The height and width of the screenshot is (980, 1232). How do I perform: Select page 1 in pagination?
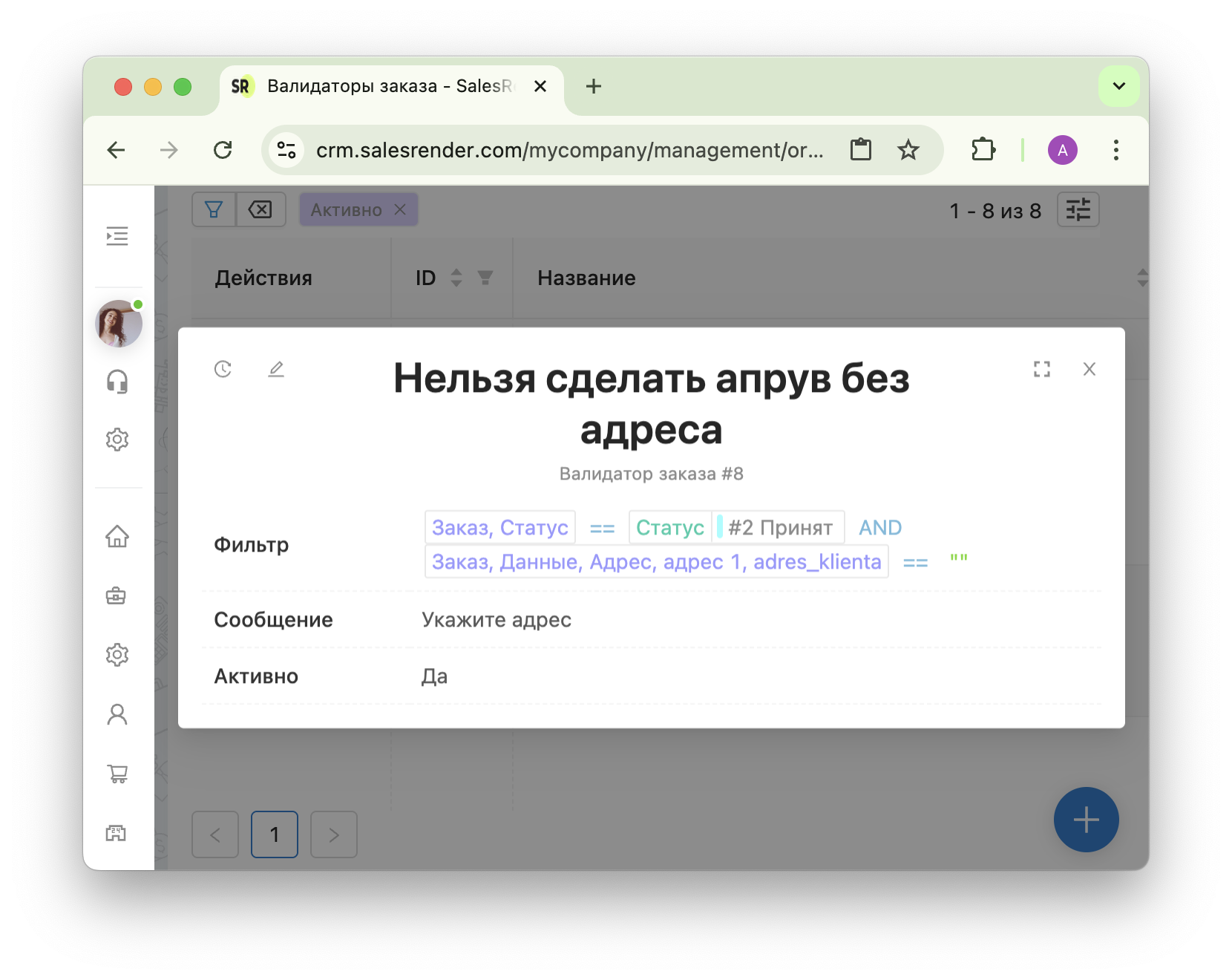(x=275, y=834)
